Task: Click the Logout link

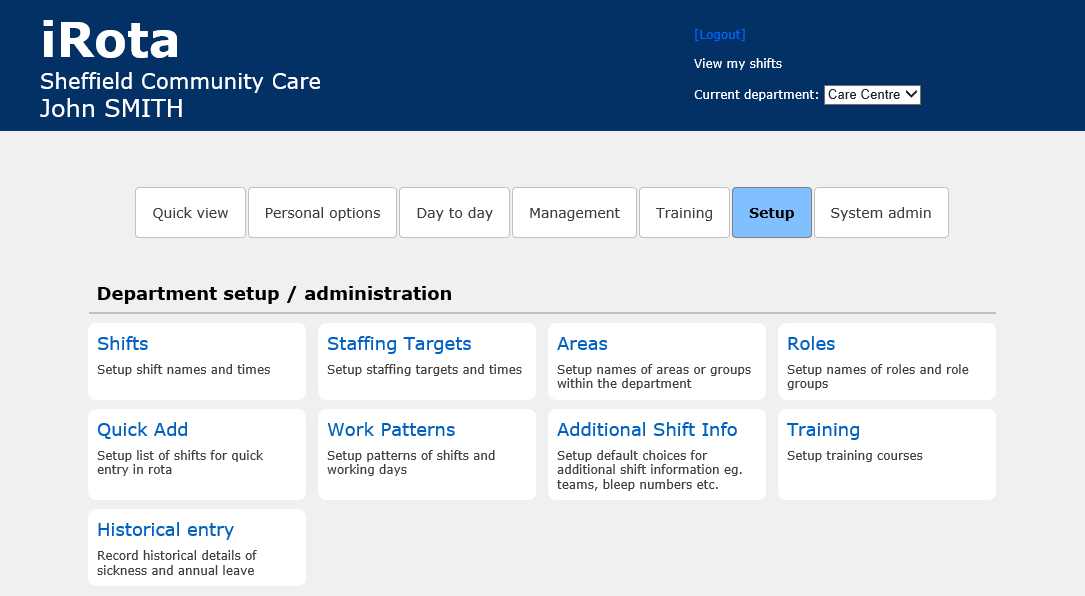Action: click(720, 35)
